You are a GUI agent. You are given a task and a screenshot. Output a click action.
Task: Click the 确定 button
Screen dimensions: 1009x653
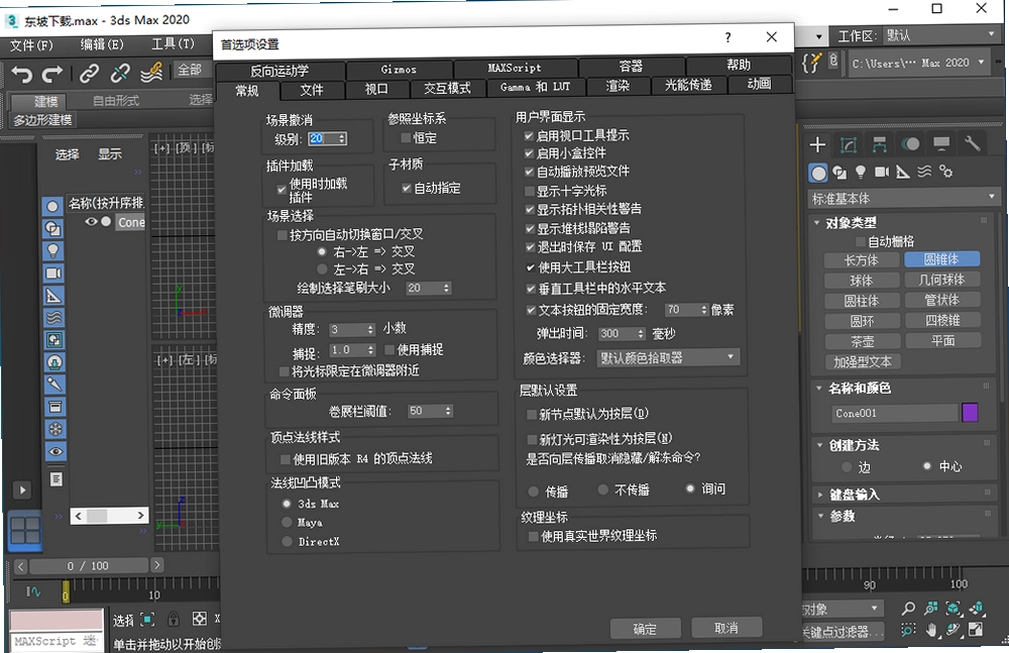pos(645,629)
